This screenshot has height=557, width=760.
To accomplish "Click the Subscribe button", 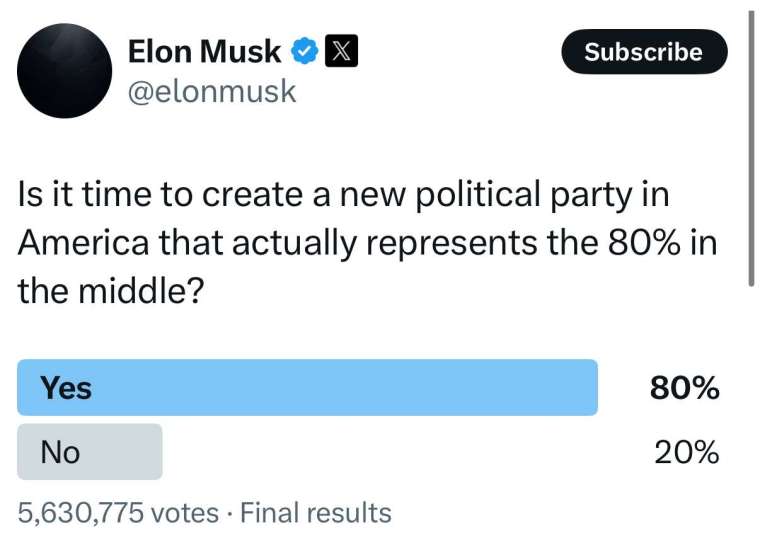I will (x=644, y=51).
